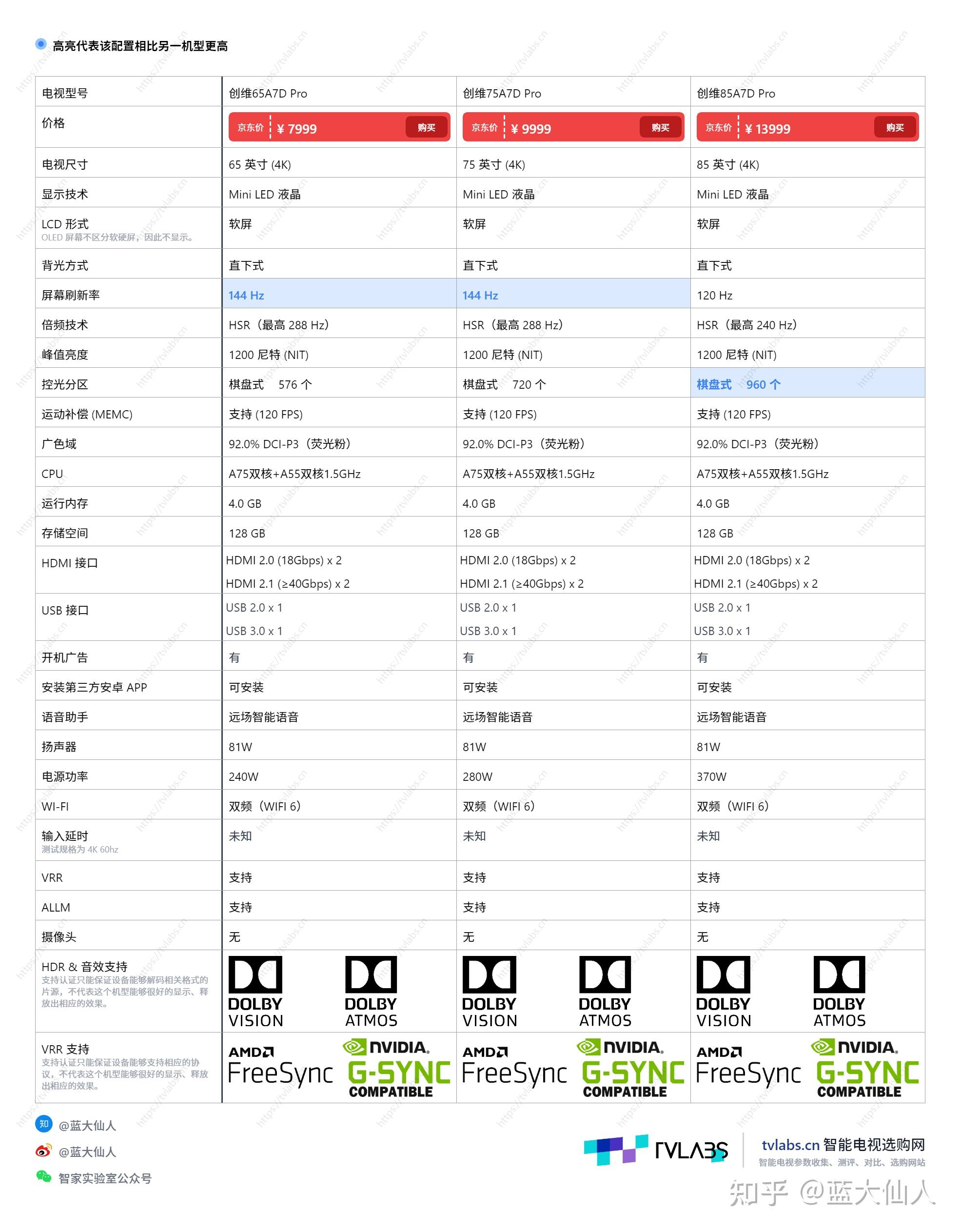Screen dimensions: 961x1232
Task: Click Dolby Atmos logo in 65A7D Pro column
Action: [x=371, y=992]
